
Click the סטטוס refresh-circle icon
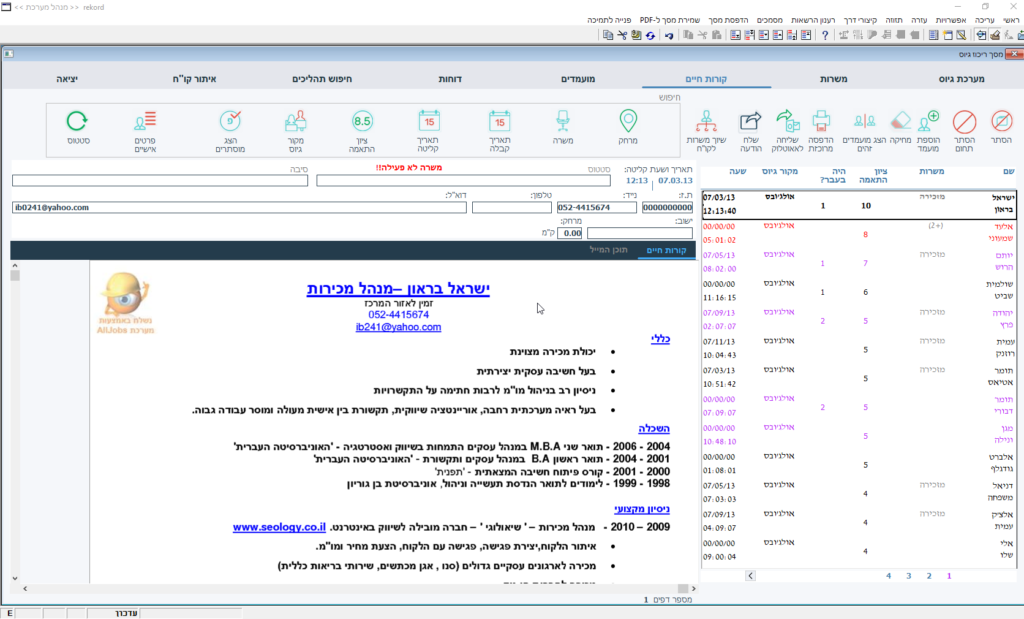pos(77,121)
